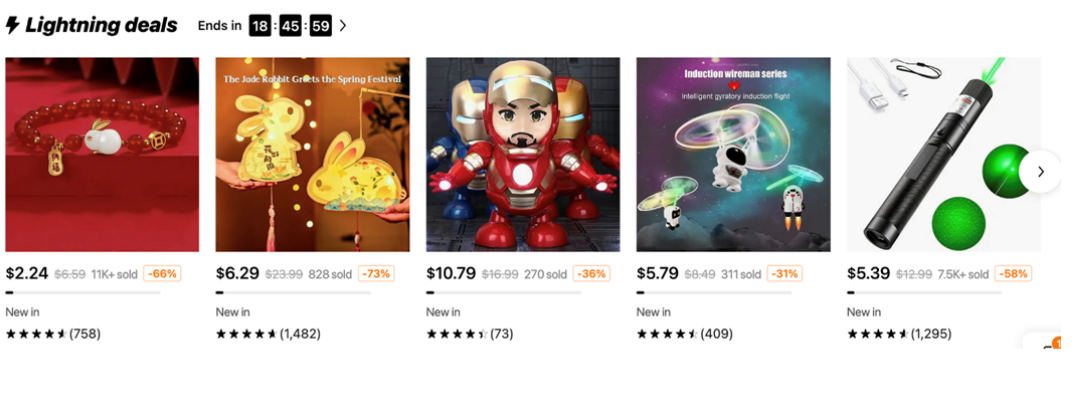
Task: Open the red bead rabbit bracelet image
Action: 102,154
